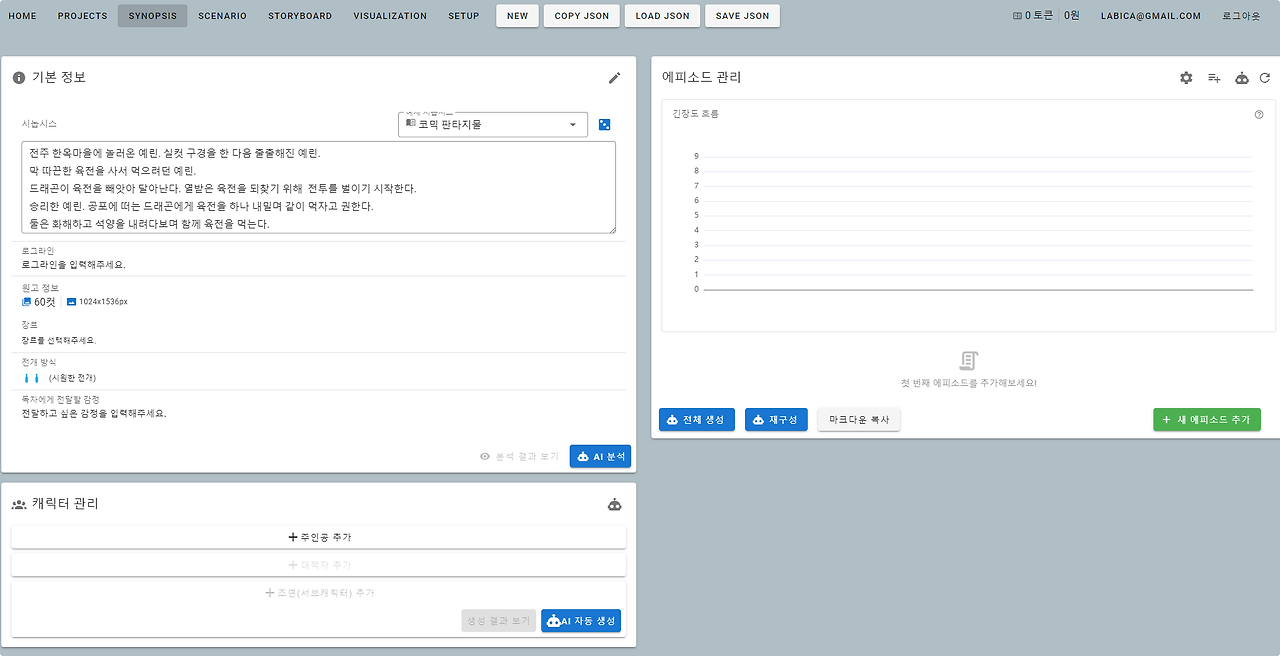Click the NEW button

517,16
